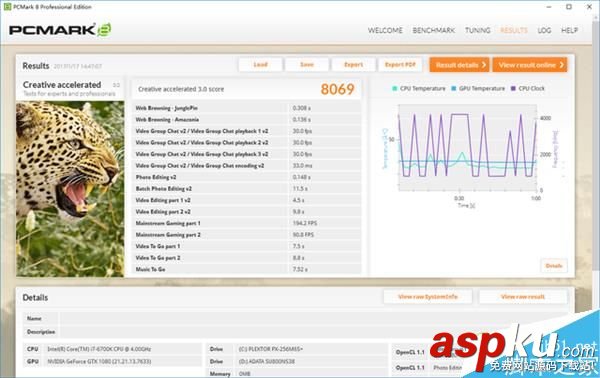Click View result online button

pyautogui.click(x=530, y=65)
